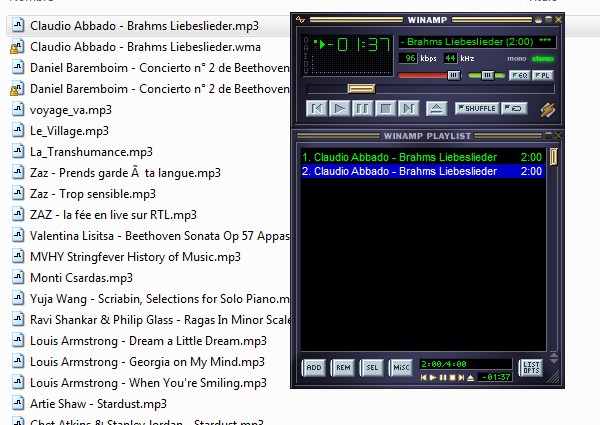Click the playlist mini Eject button

[x=471, y=378]
